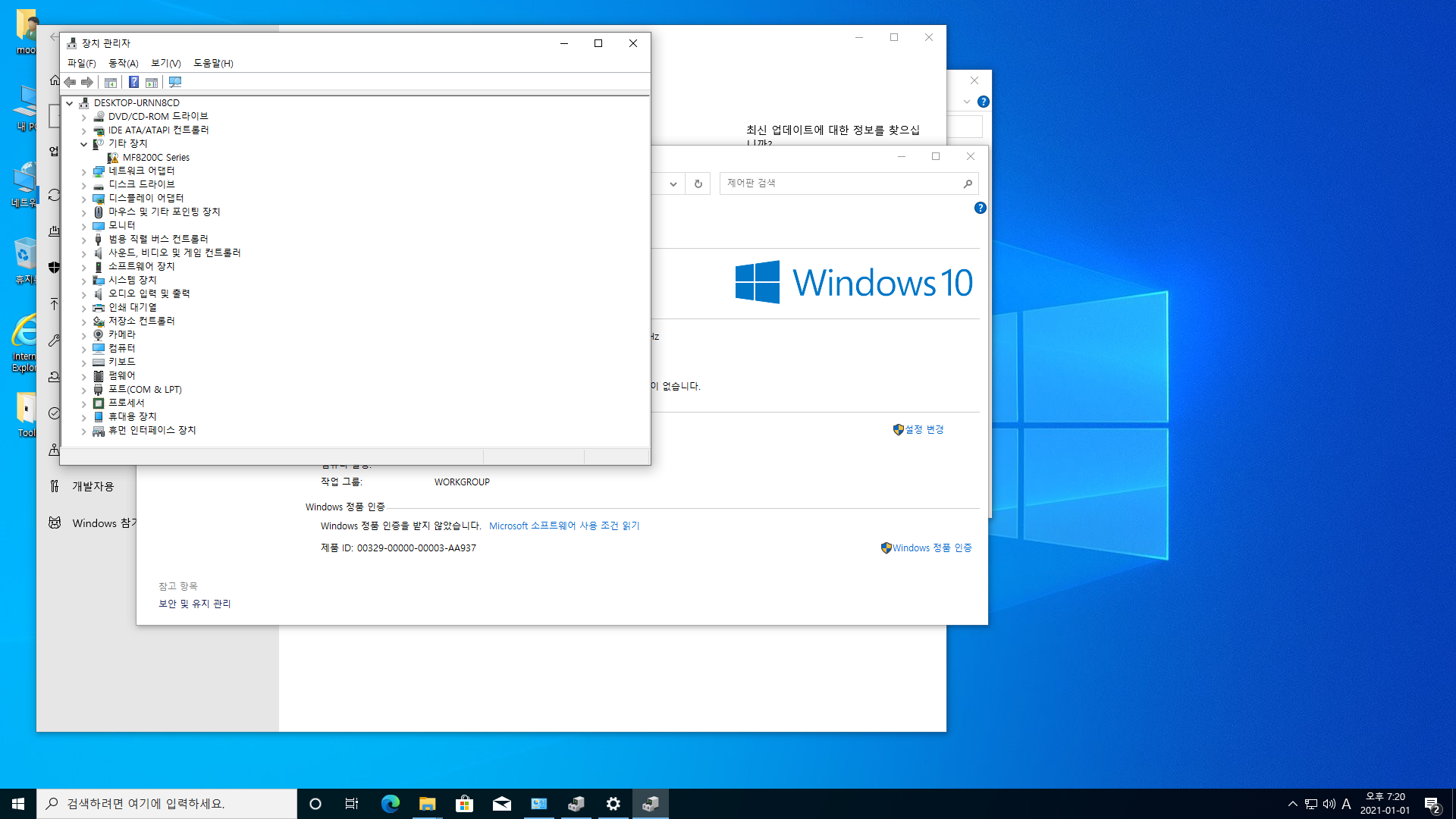
Task: Open the notification center icon
Action: [1432, 805]
